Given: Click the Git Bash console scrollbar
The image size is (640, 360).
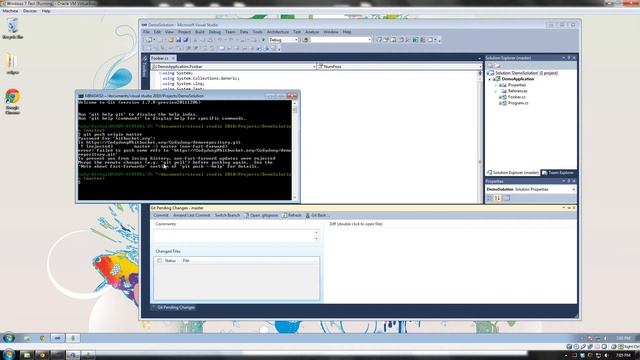Looking at the screenshot, I should pyautogui.click(x=295, y=150).
